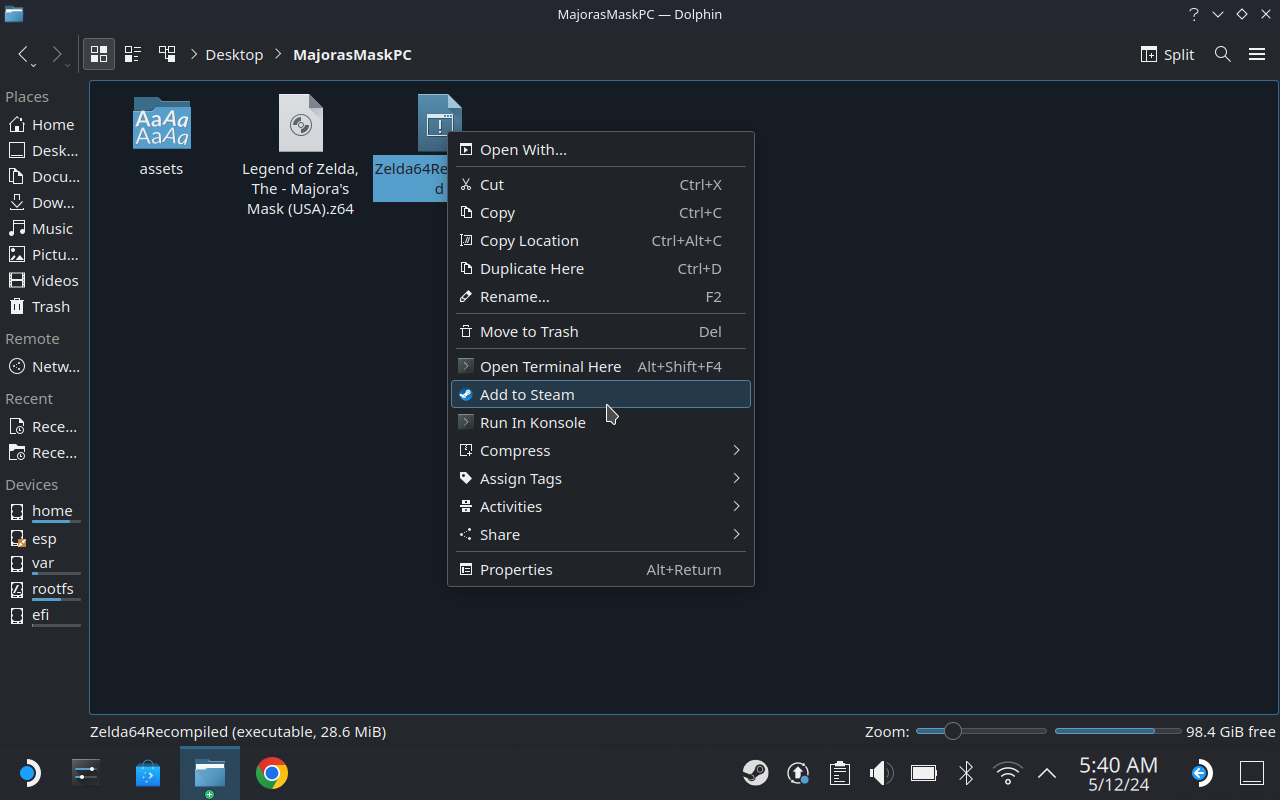Open Desktop in Places sidebar

(44, 151)
